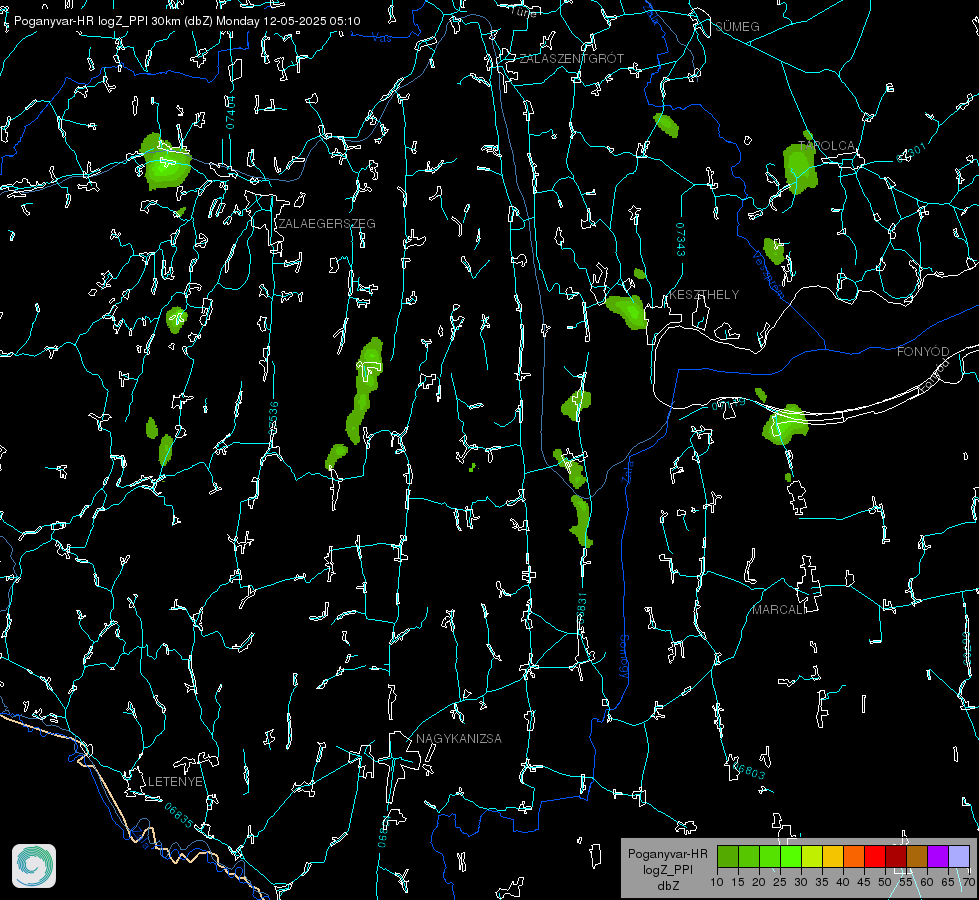Image resolution: width=979 pixels, height=900 pixels.
Task: Click the radar title text at top left
Action: [x=187, y=21]
